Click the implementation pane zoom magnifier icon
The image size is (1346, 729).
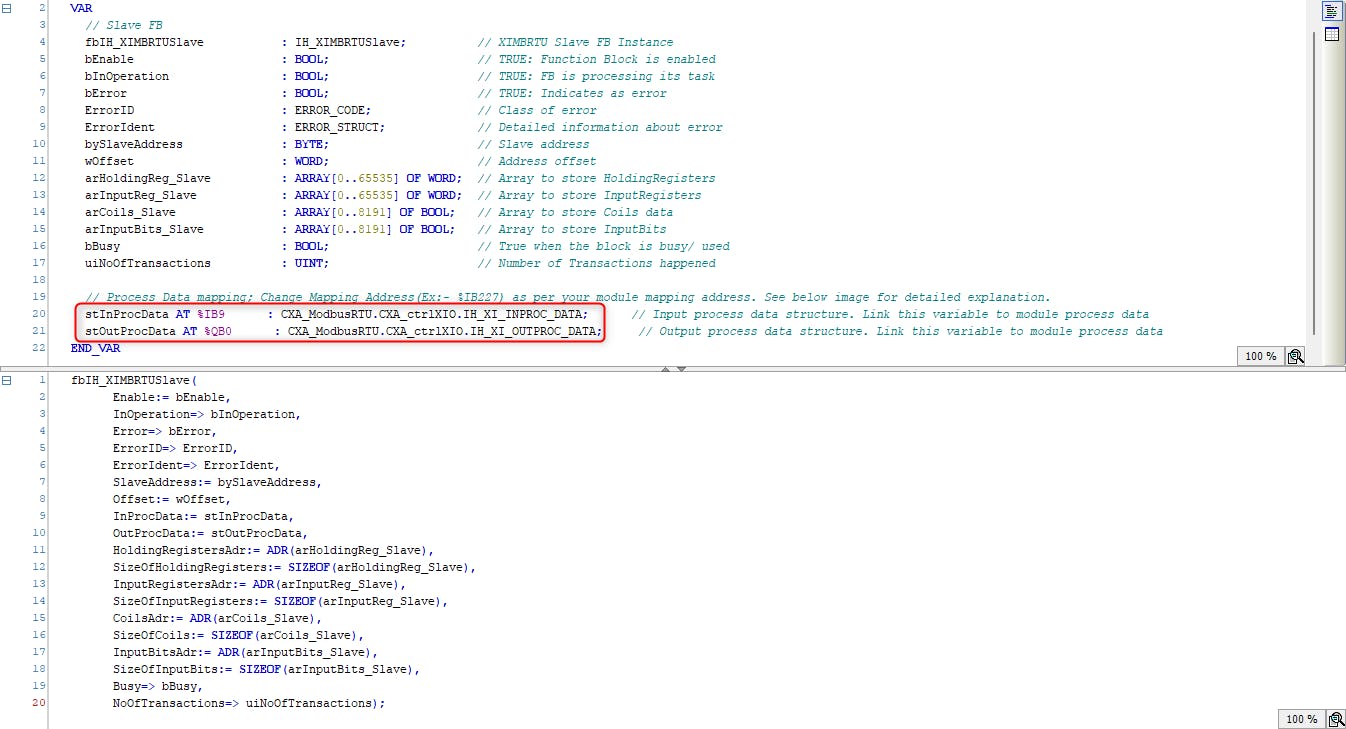pos(1335,719)
